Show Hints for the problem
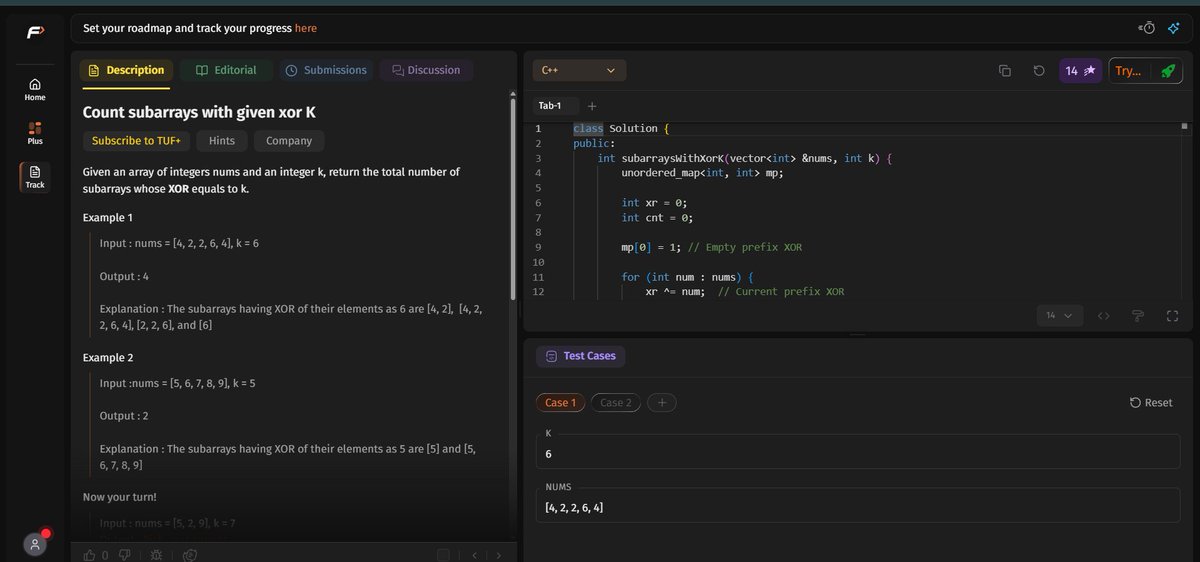 [x=222, y=141]
